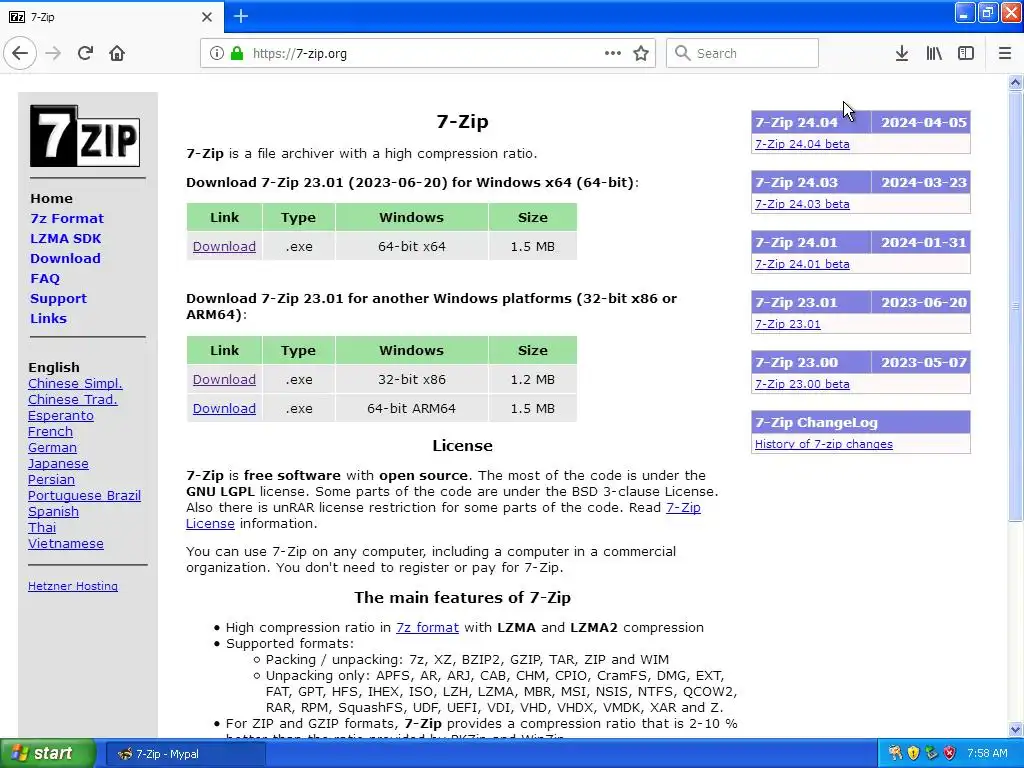Click the 7-Zip logo image
Viewport: 1024px width, 768px height.
click(85, 136)
